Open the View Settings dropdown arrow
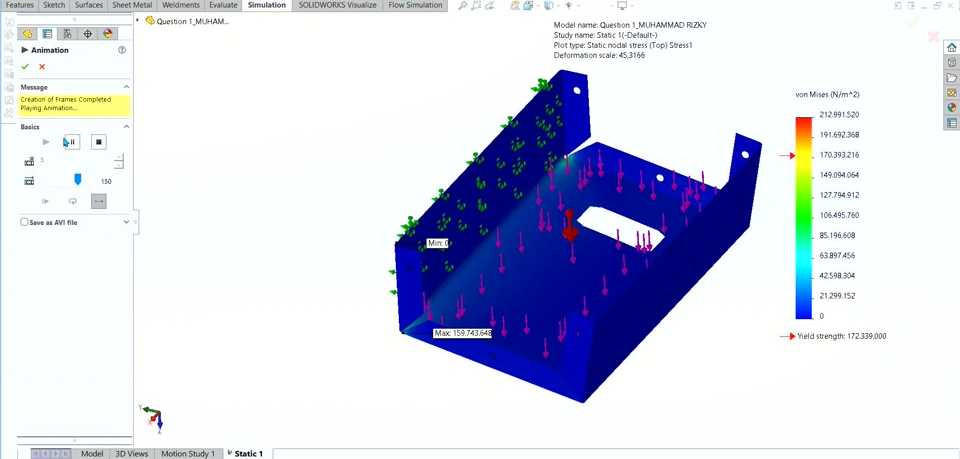The width and height of the screenshot is (960, 459). (x=632, y=6)
